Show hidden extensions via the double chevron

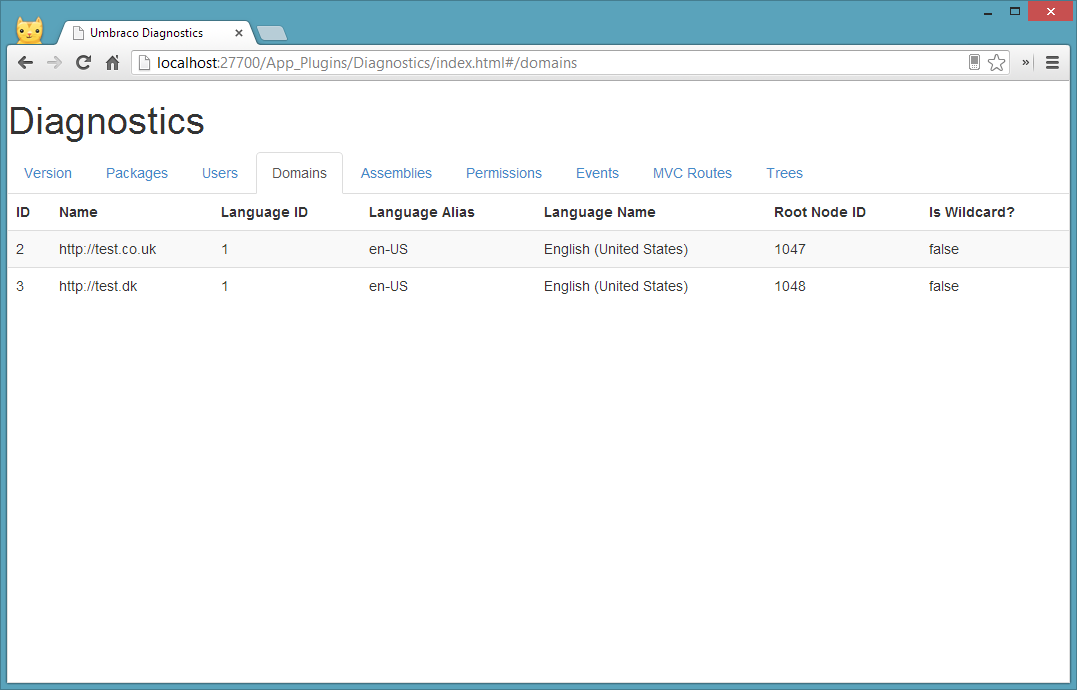tap(1025, 62)
